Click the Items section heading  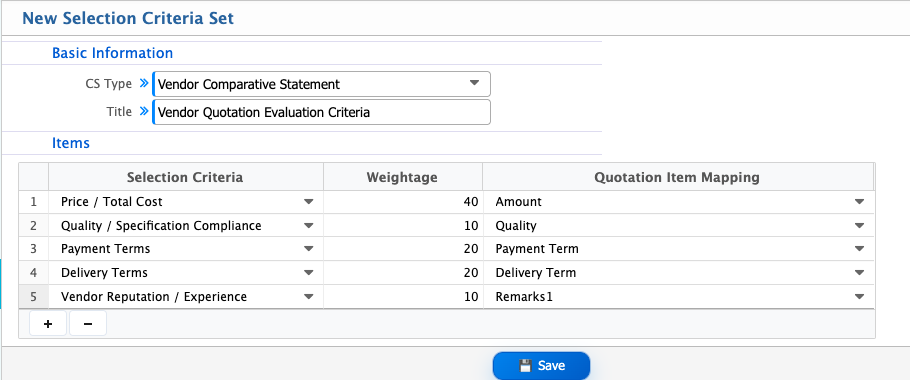(71, 143)
